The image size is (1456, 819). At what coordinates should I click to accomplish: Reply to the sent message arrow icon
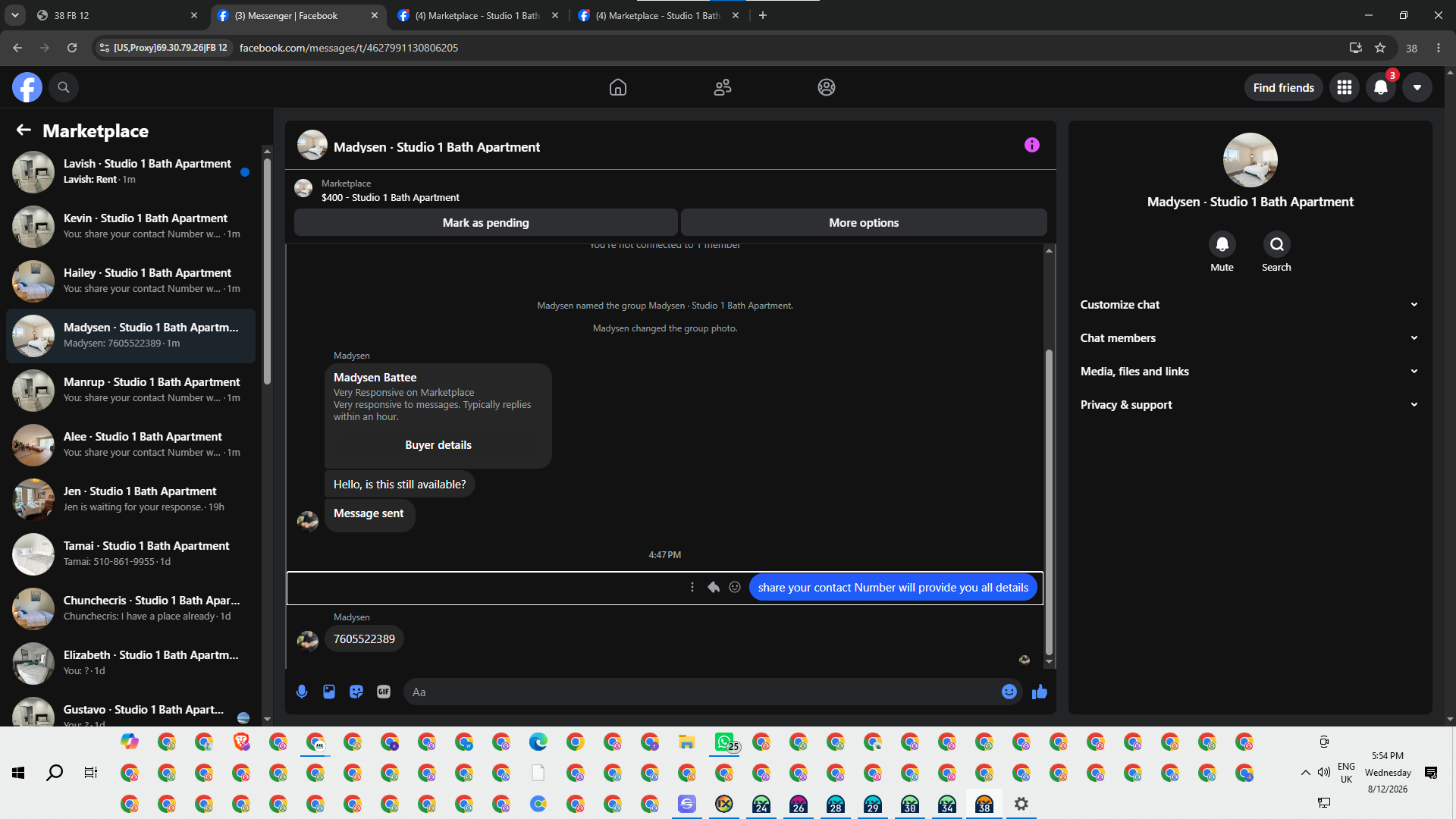click(714, 587)
